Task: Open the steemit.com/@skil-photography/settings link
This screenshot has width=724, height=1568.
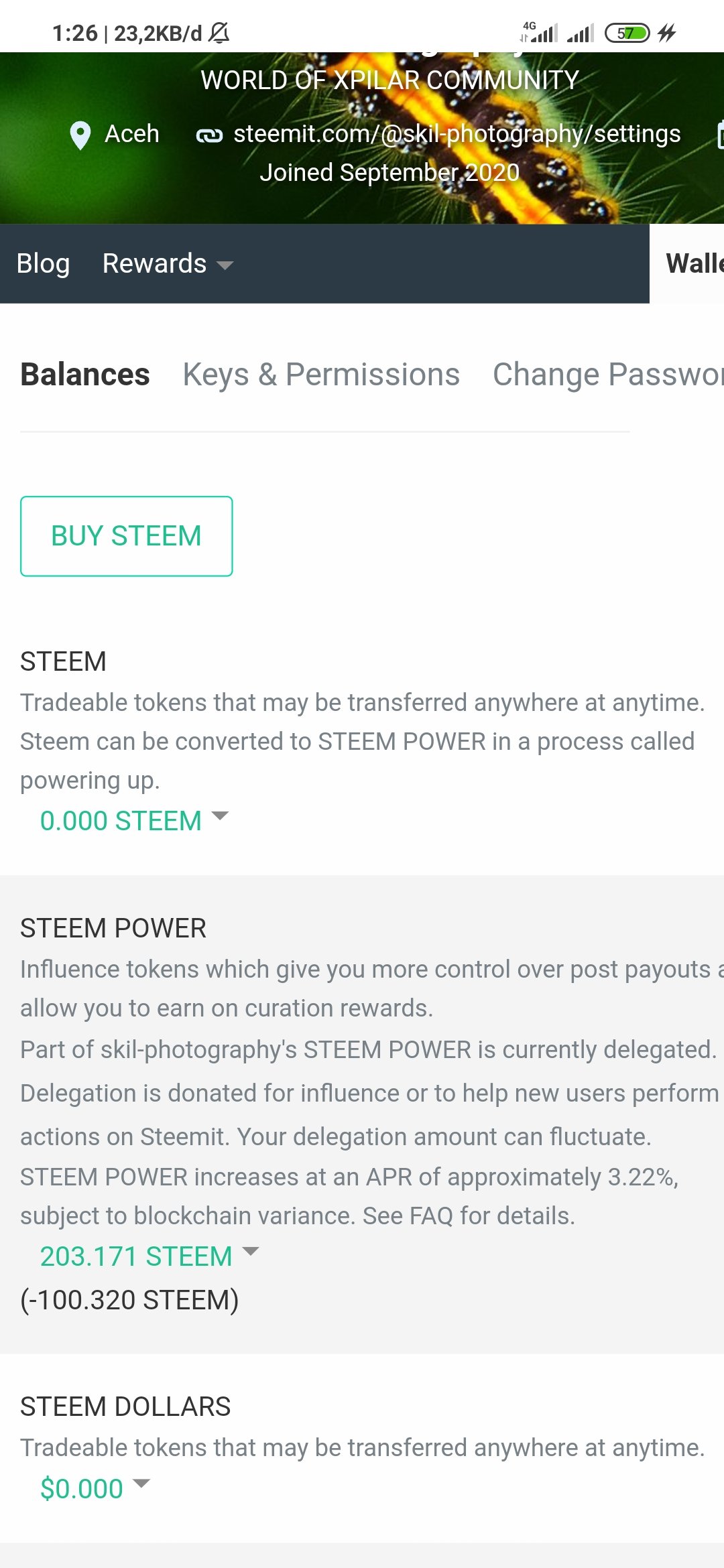Action: [457, 134]
